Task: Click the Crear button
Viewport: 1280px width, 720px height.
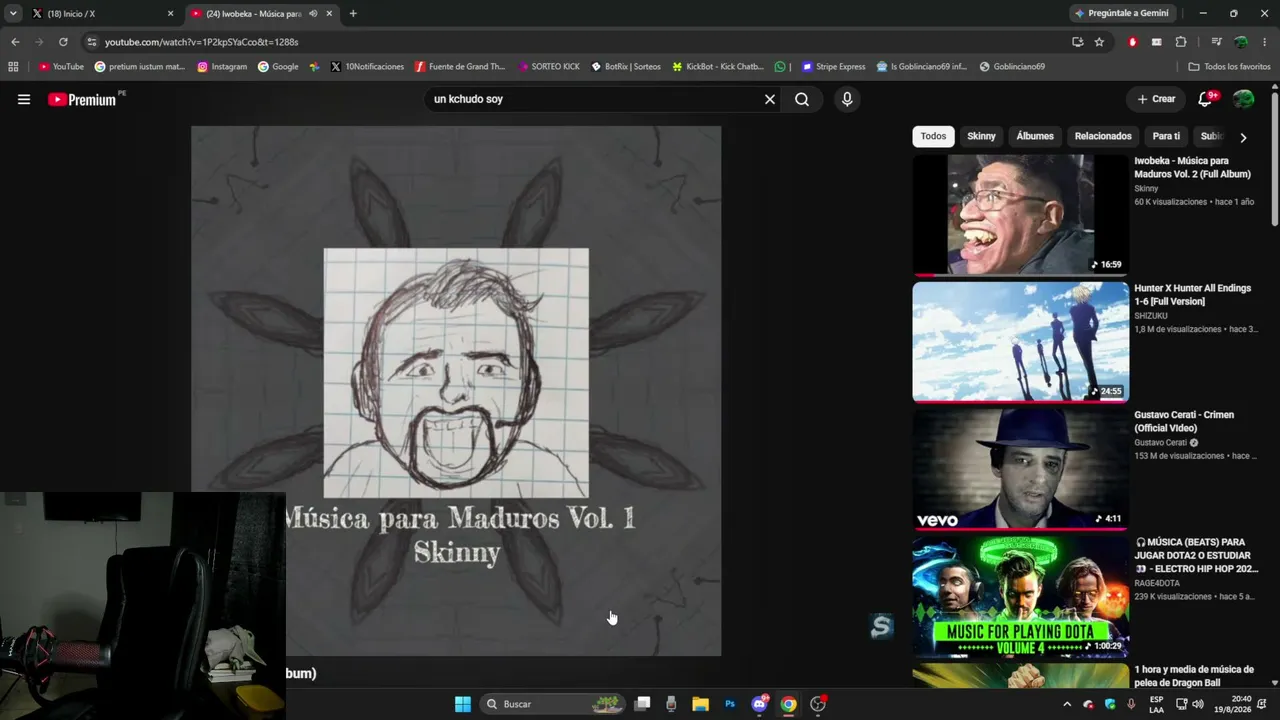Action: (1156, 99)
